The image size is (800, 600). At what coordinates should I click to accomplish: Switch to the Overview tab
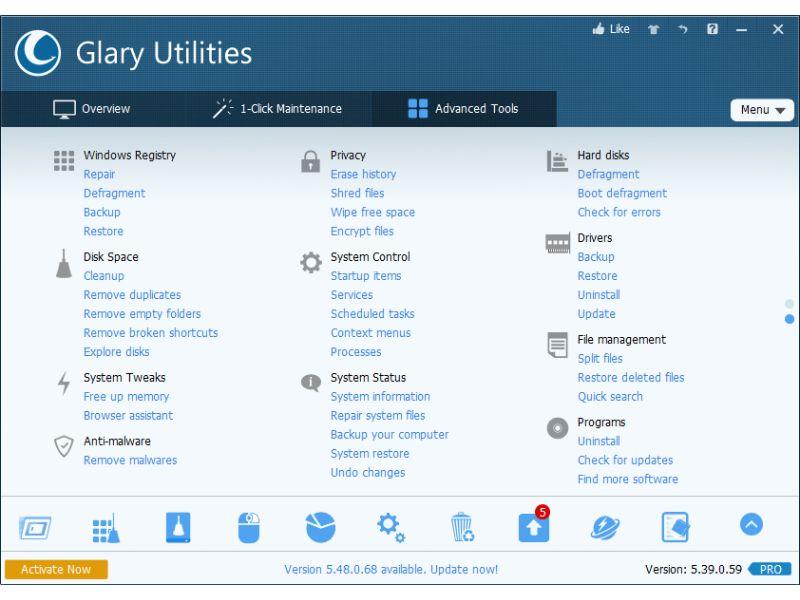pos(92,109)
